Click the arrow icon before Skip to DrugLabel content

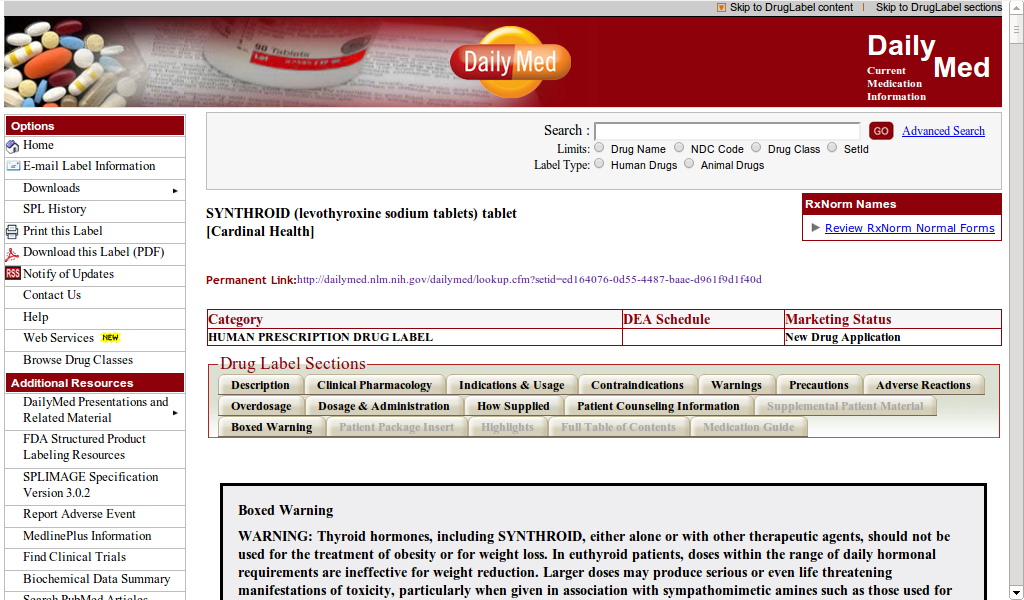point(721,7)
